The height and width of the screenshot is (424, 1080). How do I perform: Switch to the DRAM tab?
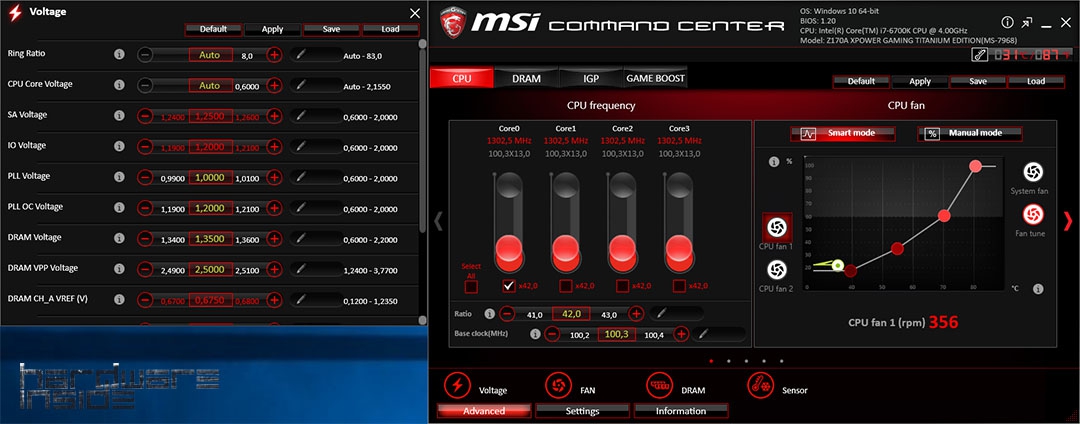tap(526, 78)
